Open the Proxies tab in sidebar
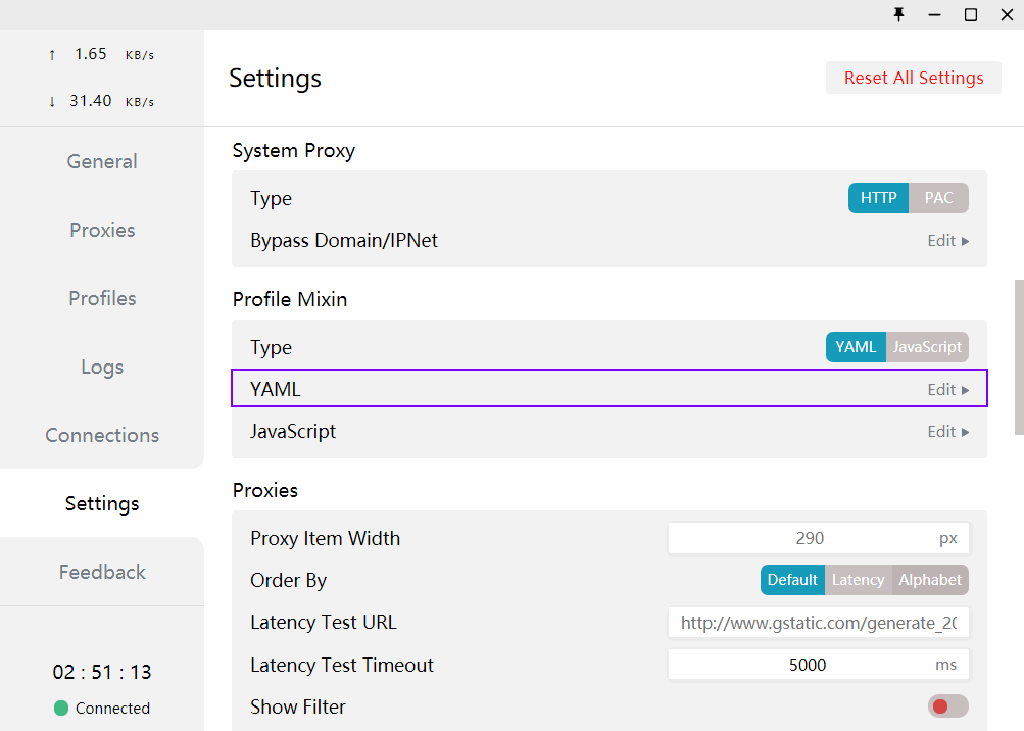This screenshot has width=1024, height=731. tap(102, 230)
